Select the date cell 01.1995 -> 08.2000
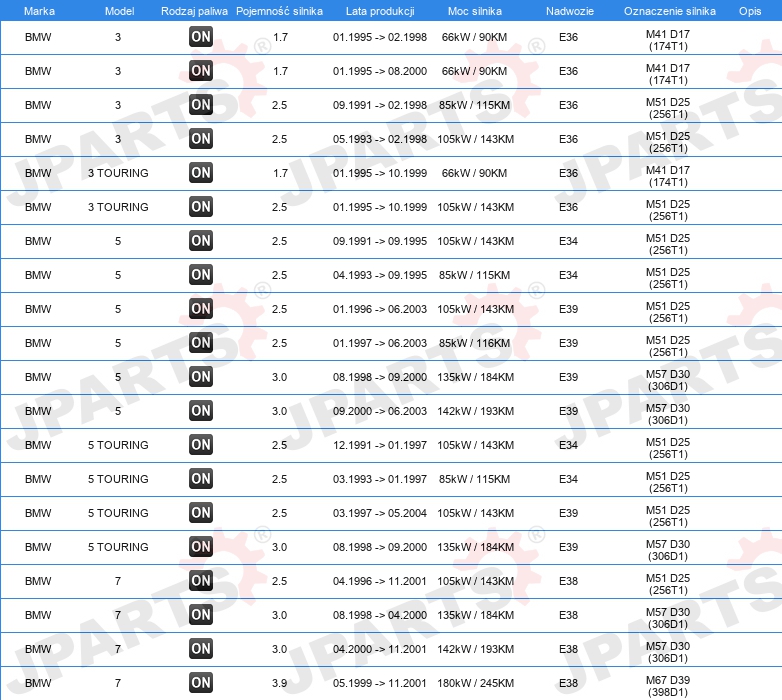Image resolution: width=782 pixels, height=700 pixels. [380, 71]
